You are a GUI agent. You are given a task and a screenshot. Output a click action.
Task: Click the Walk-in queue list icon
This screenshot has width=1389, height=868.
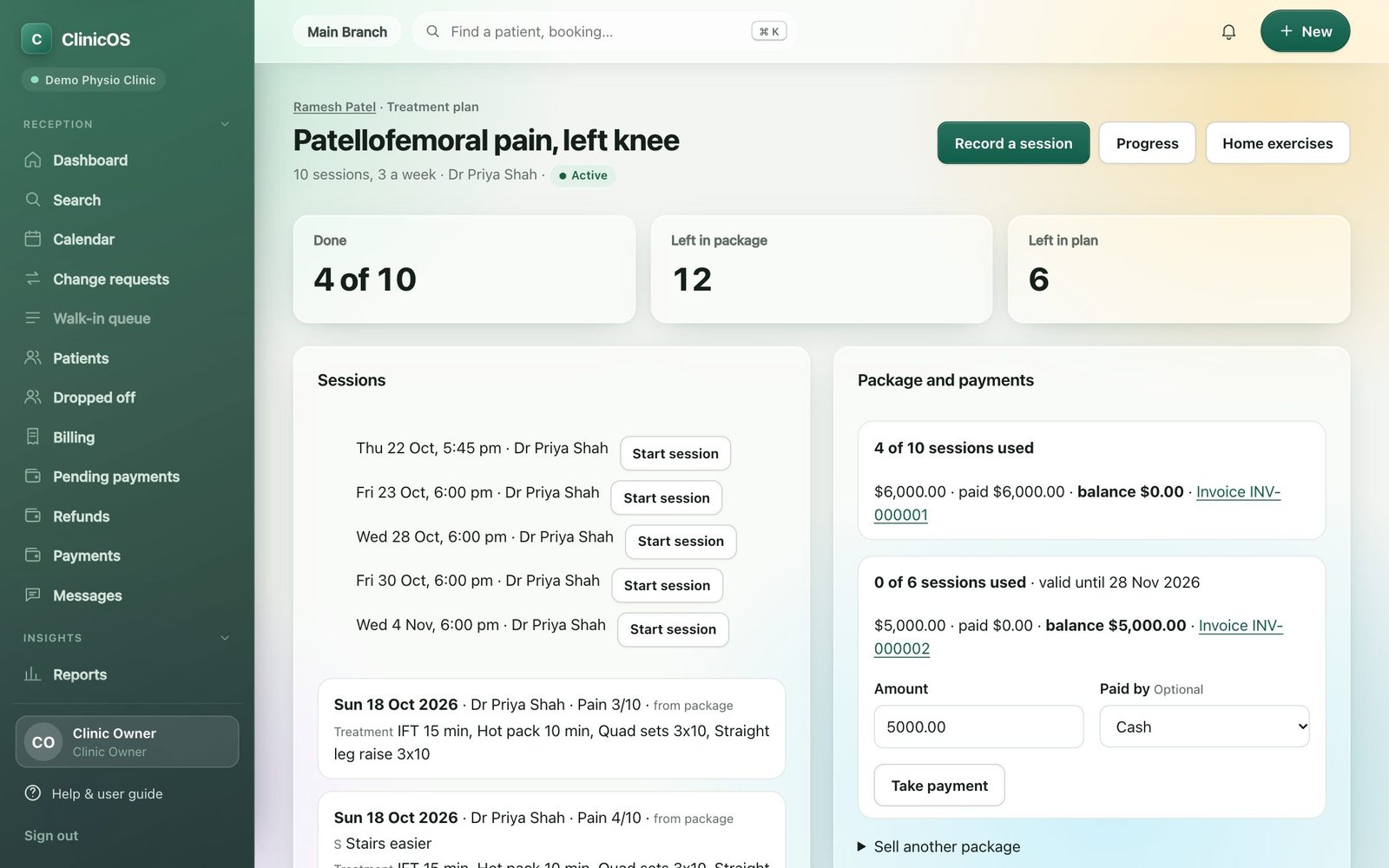click(x=33, y=318)
